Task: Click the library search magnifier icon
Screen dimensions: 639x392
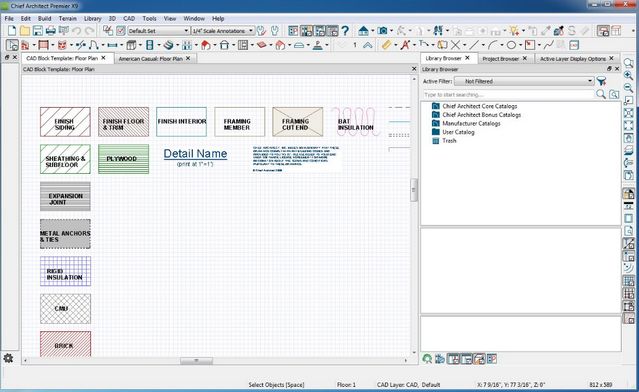Action: point(601,95)
